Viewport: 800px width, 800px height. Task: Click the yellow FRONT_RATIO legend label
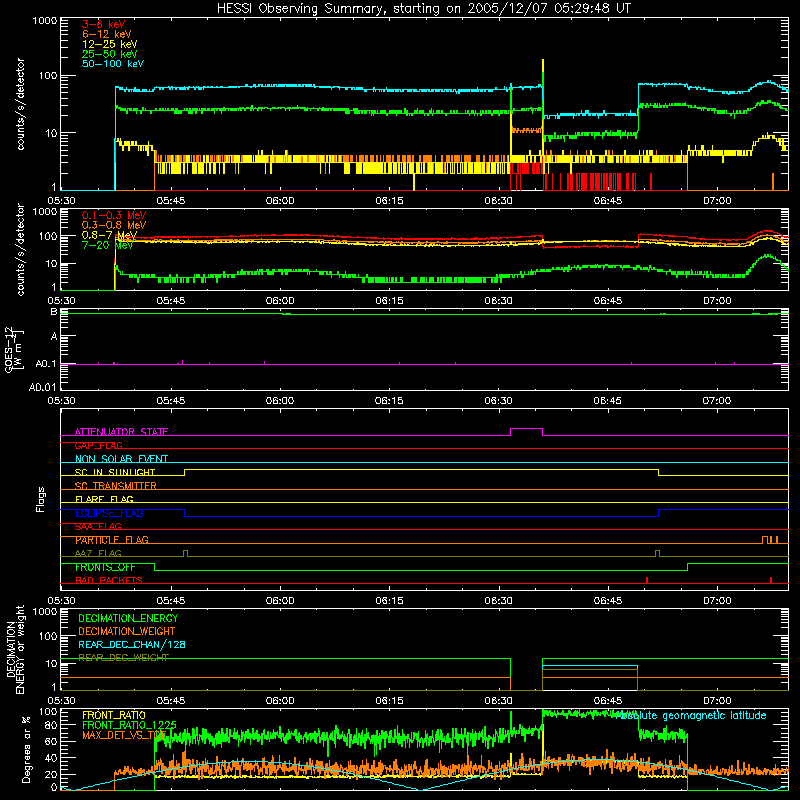pos(113,715)
